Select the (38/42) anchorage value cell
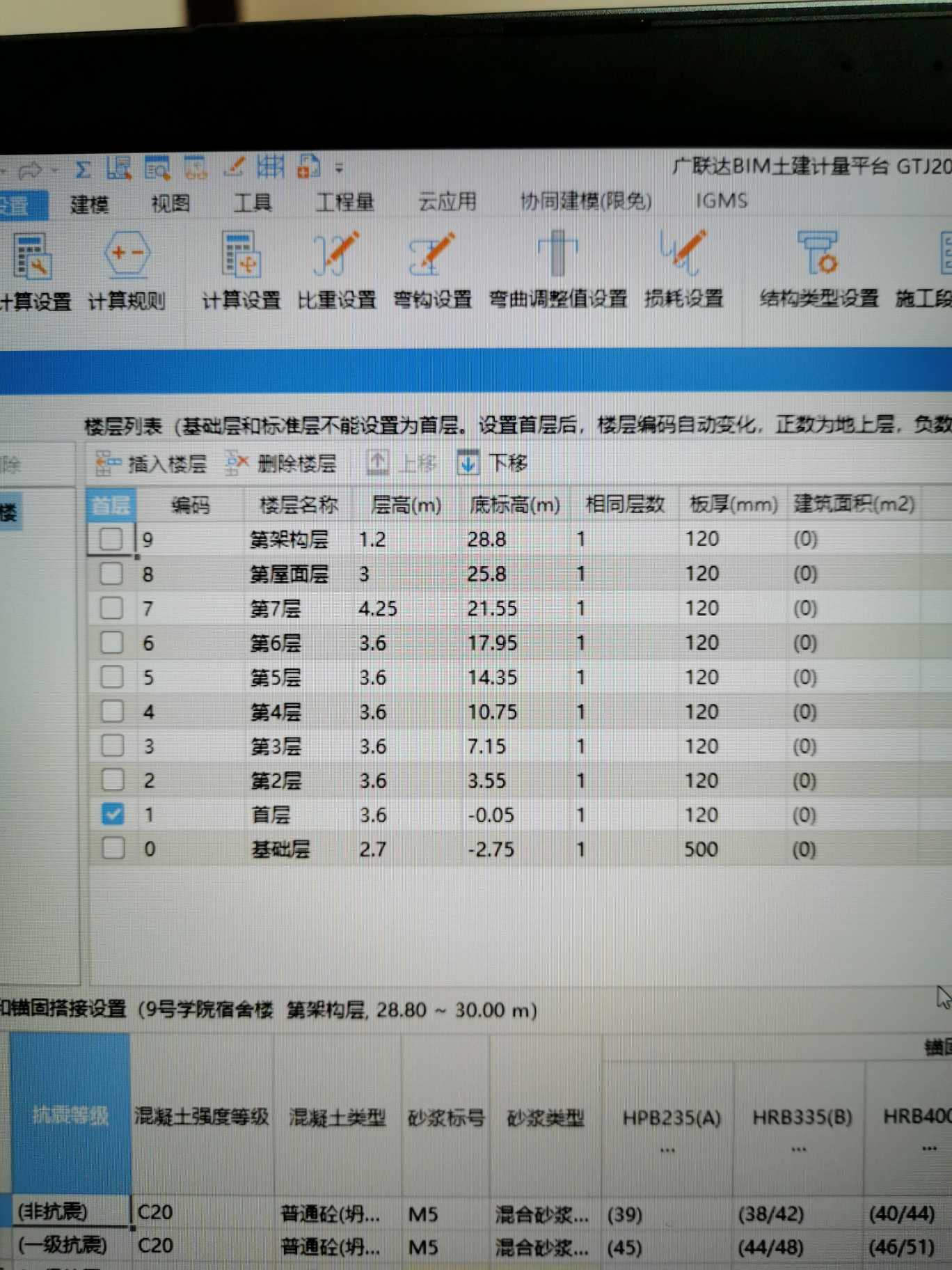 [798, 1214]
